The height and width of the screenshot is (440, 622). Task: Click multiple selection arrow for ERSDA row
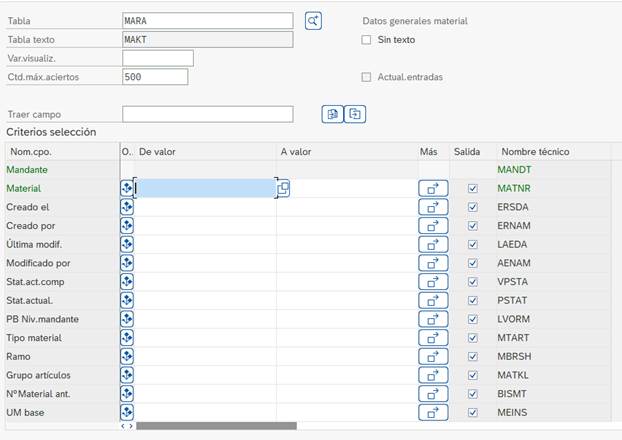click(x=433, y=207)
